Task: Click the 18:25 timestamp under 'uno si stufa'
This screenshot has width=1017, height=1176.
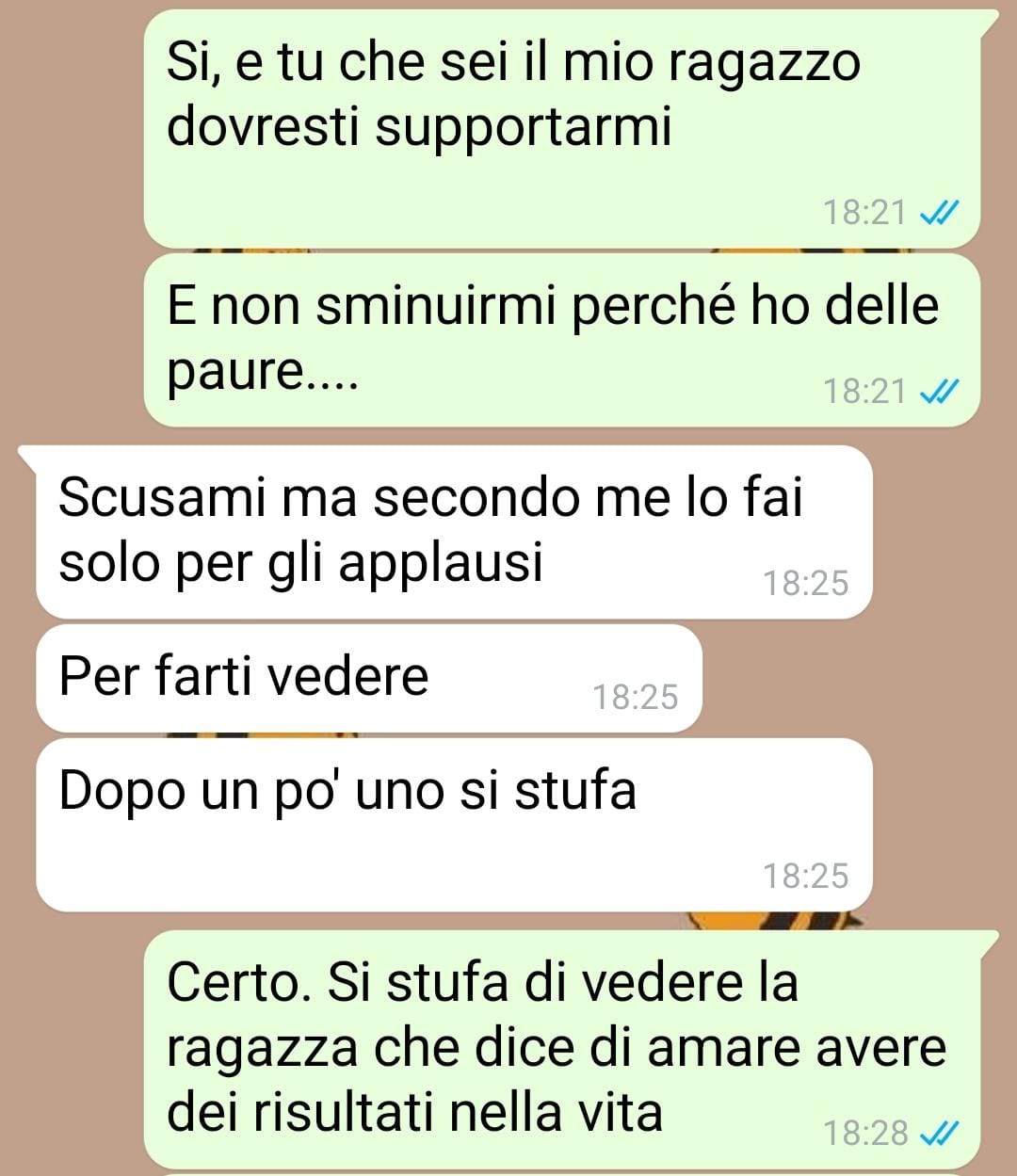Action: point(805,876)
